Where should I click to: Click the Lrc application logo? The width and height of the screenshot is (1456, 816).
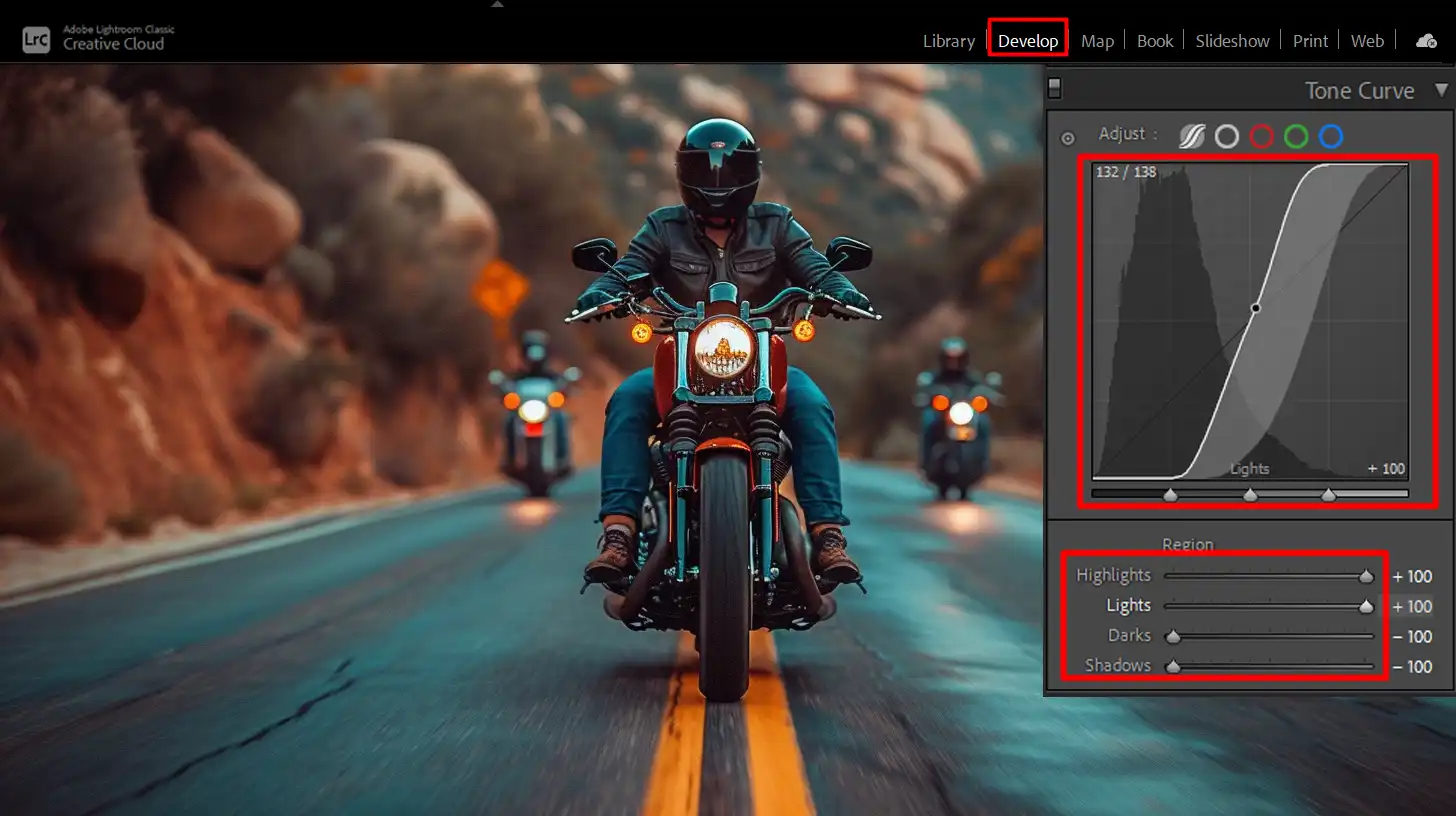click(x=36, y=40)
